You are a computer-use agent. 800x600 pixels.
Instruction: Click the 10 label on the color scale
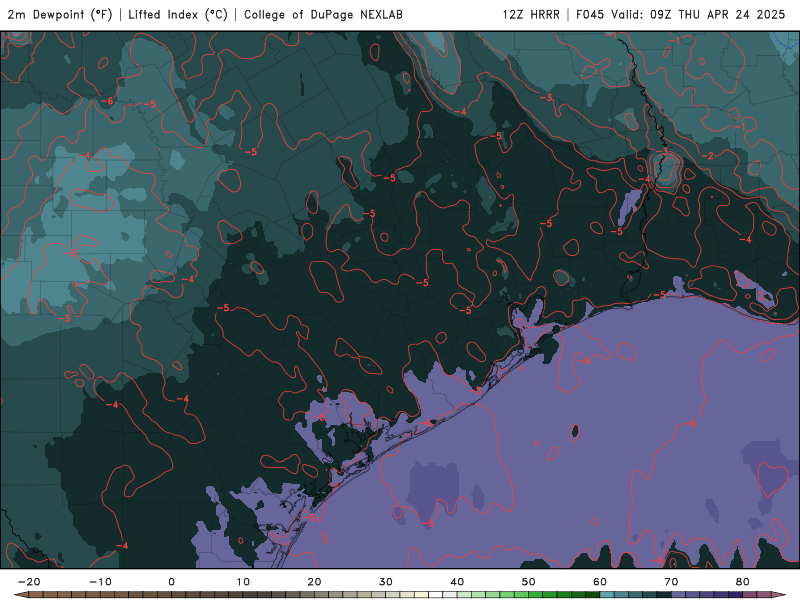243,582
